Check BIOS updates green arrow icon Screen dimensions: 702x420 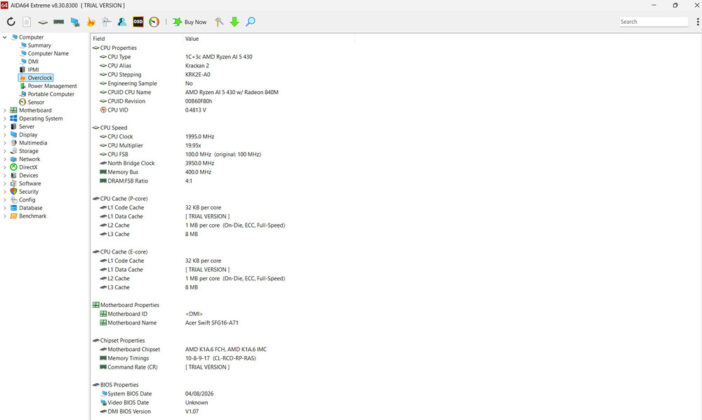pos(234,21)
